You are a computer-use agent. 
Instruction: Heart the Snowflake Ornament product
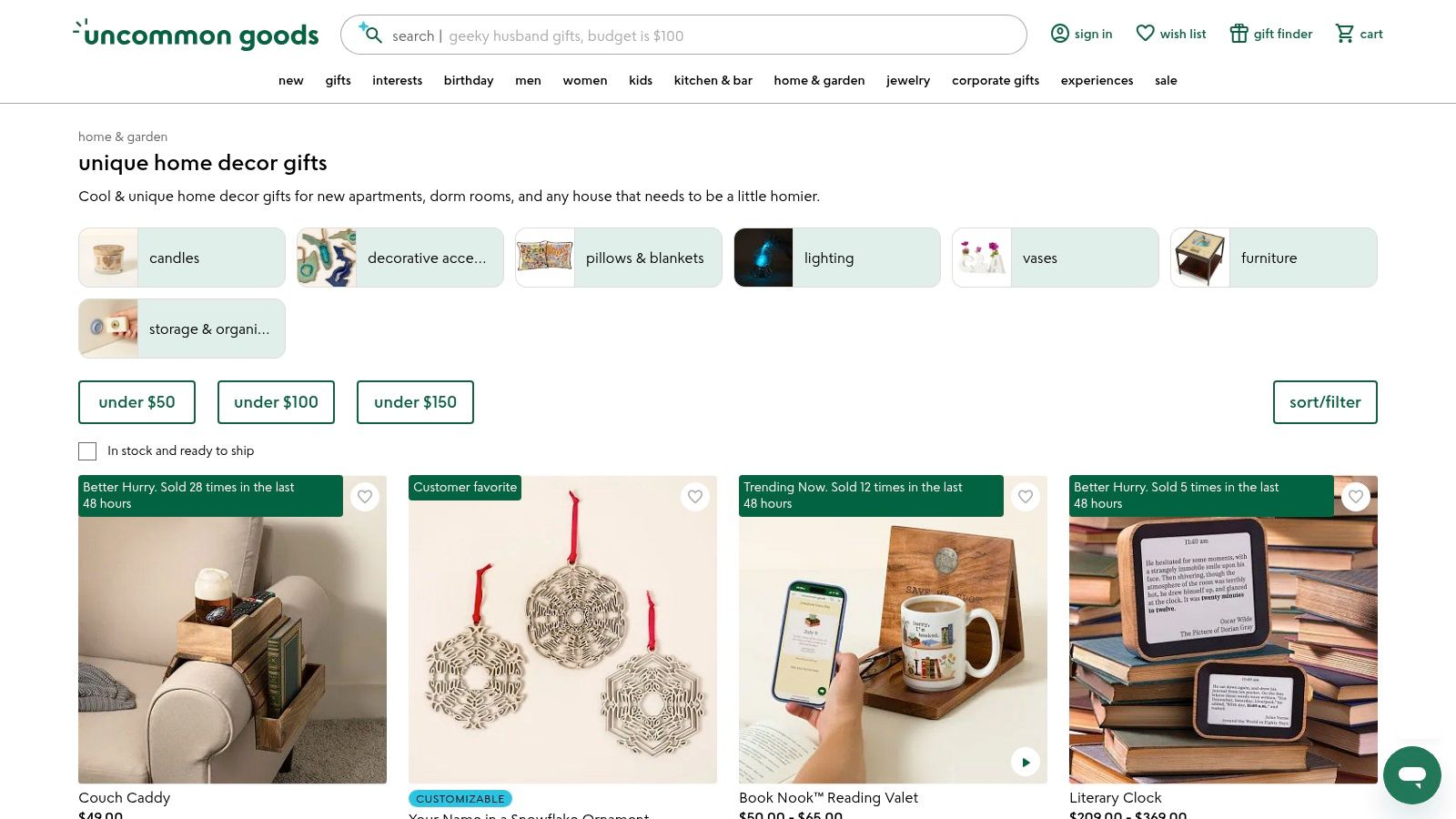[695, 497]
